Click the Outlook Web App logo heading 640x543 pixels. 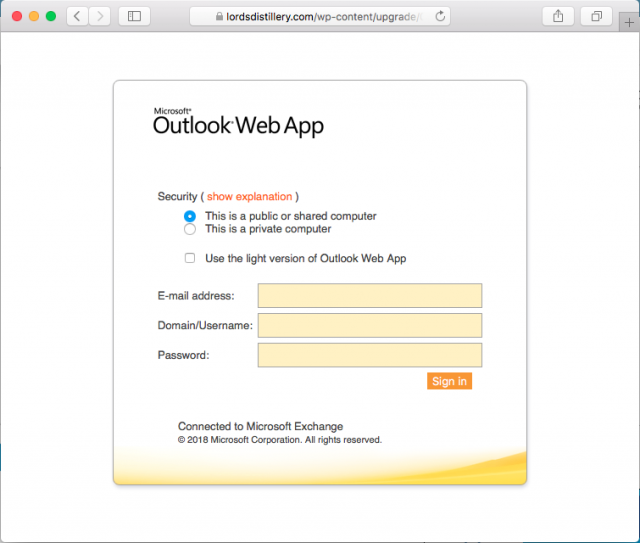[238, 122]
